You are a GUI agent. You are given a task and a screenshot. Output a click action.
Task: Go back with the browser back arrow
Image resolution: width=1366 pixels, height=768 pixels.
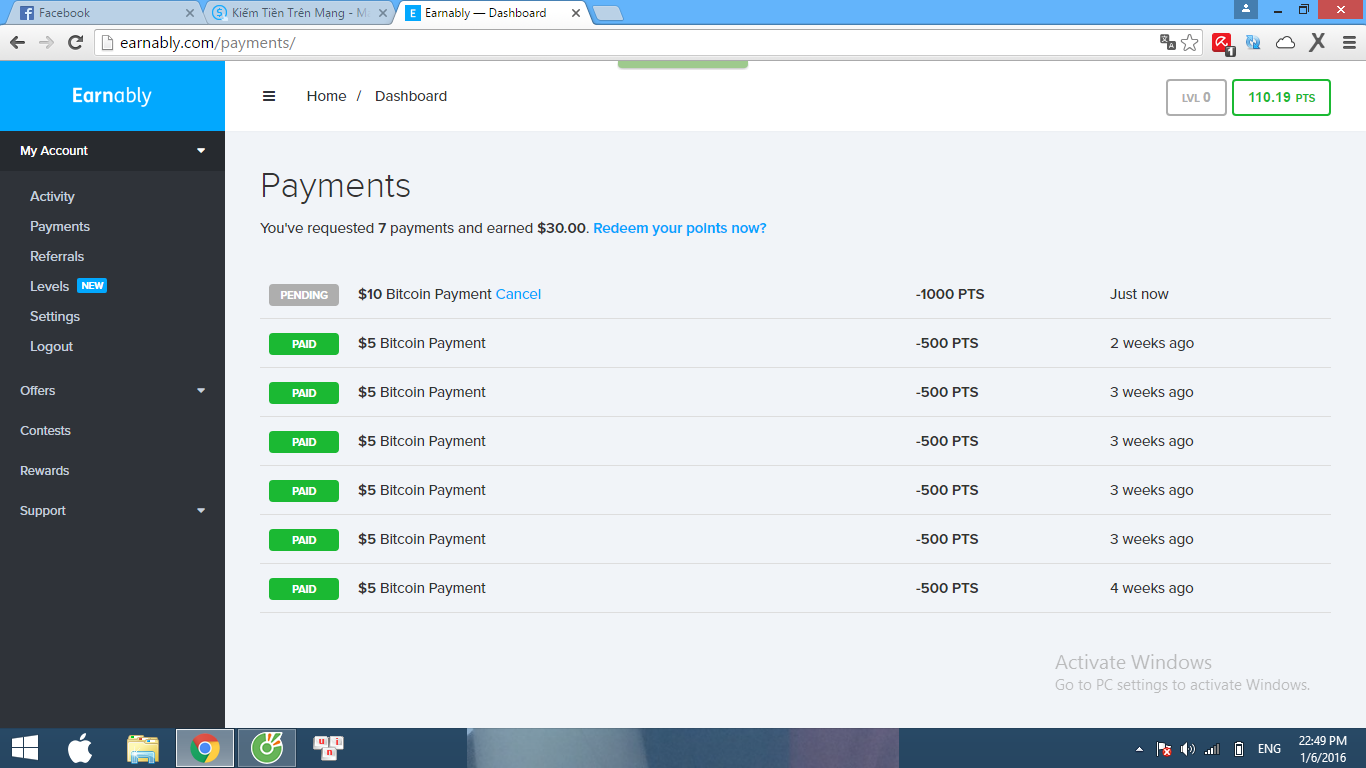[17, 42]
